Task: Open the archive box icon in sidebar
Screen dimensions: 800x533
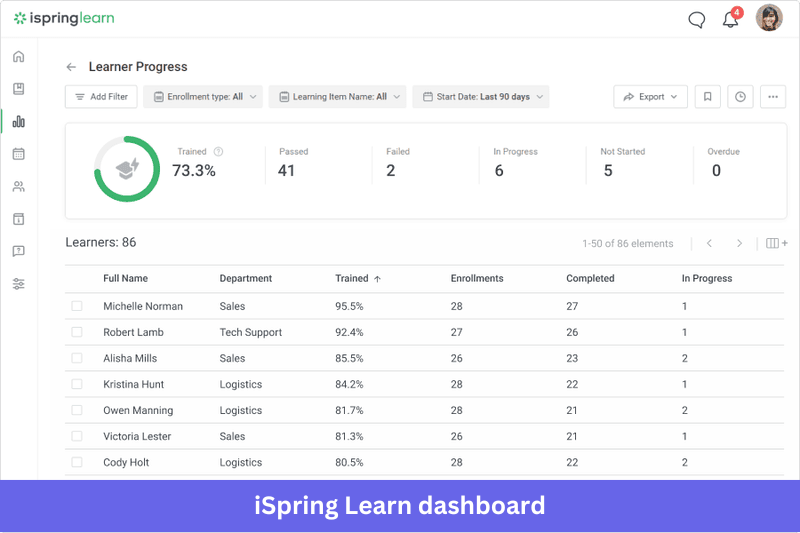Action: (18, 219)
